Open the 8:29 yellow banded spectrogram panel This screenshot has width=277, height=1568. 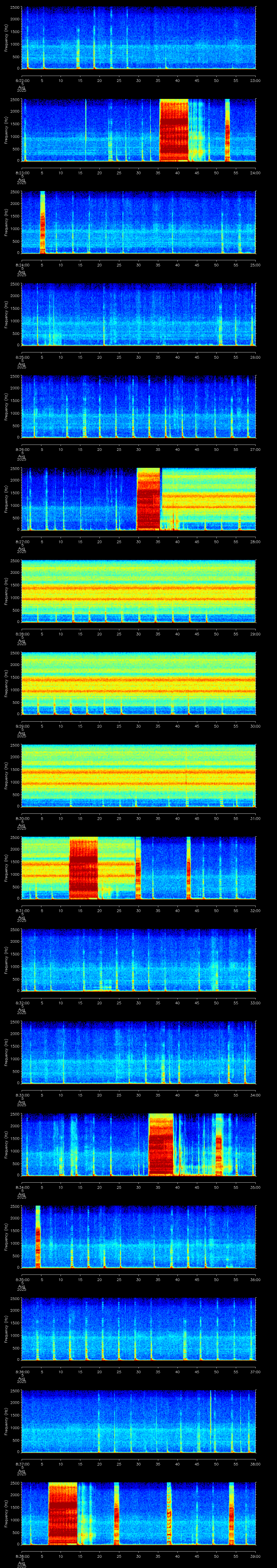point(139,683)
